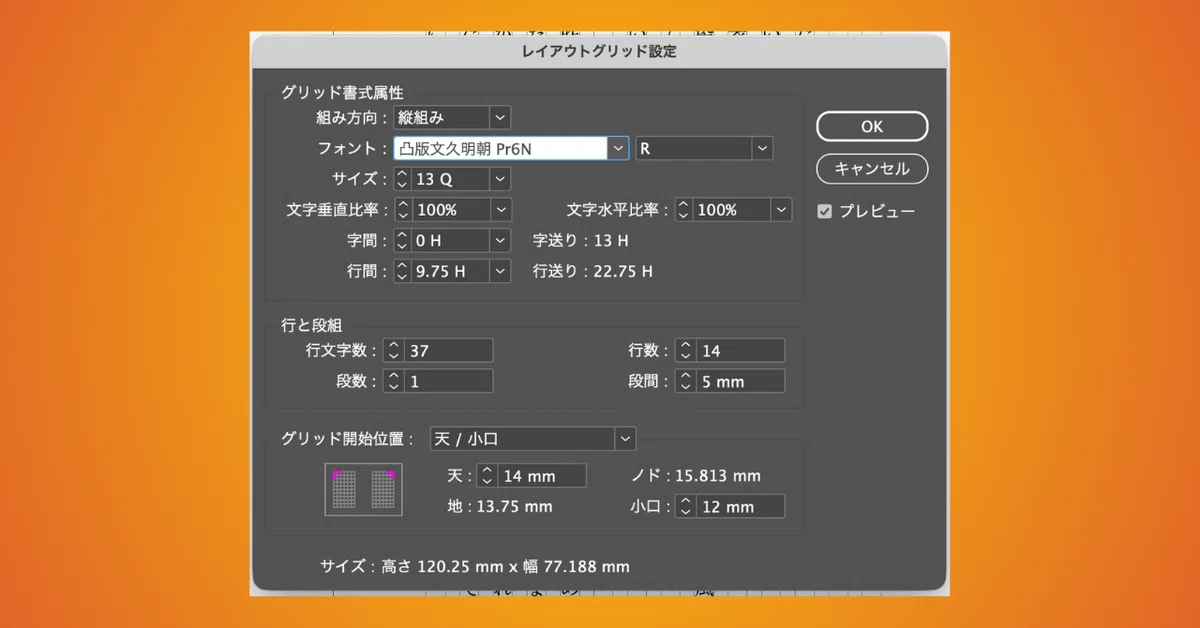
Task: Click the 字送り：13 H text
Action: [x=580, y=240]
